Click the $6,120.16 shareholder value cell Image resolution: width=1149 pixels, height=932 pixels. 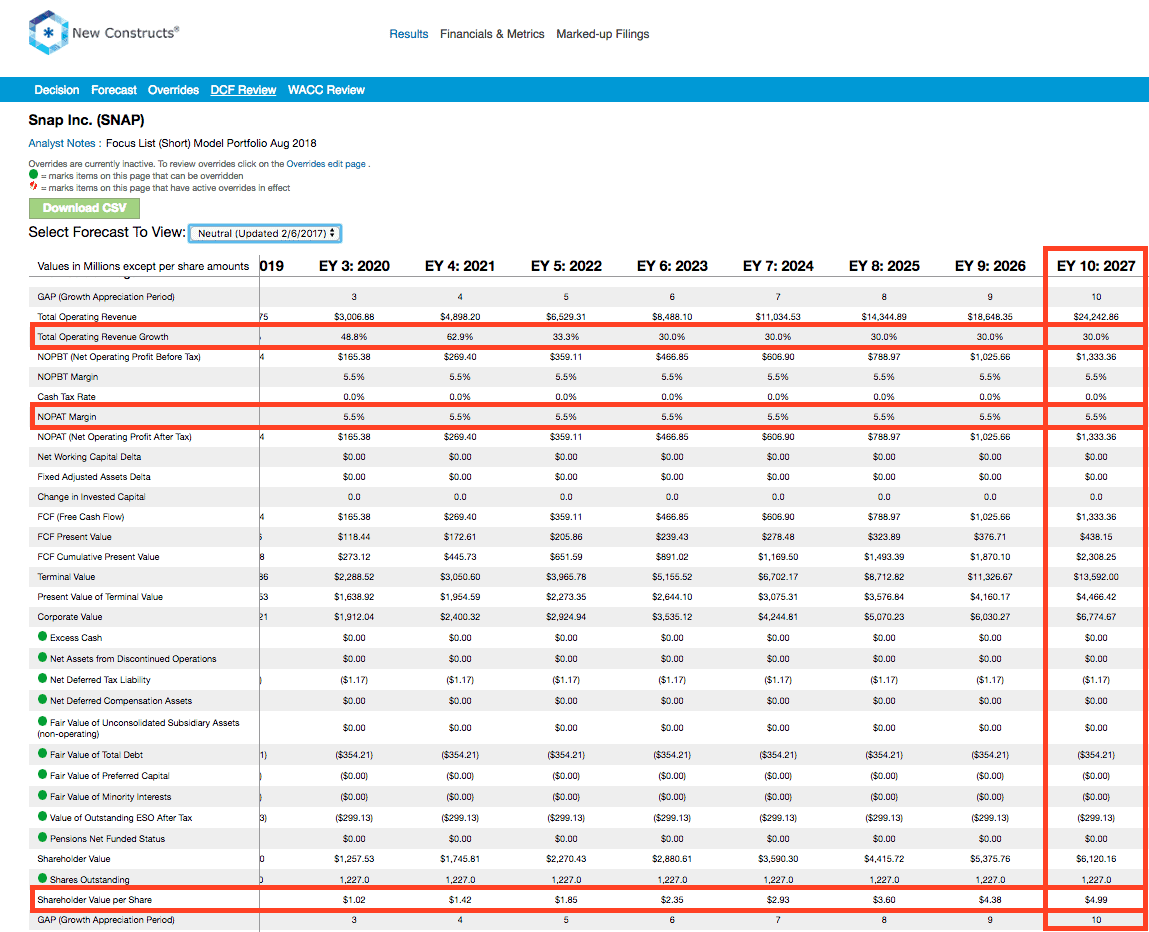(1096, 859)
